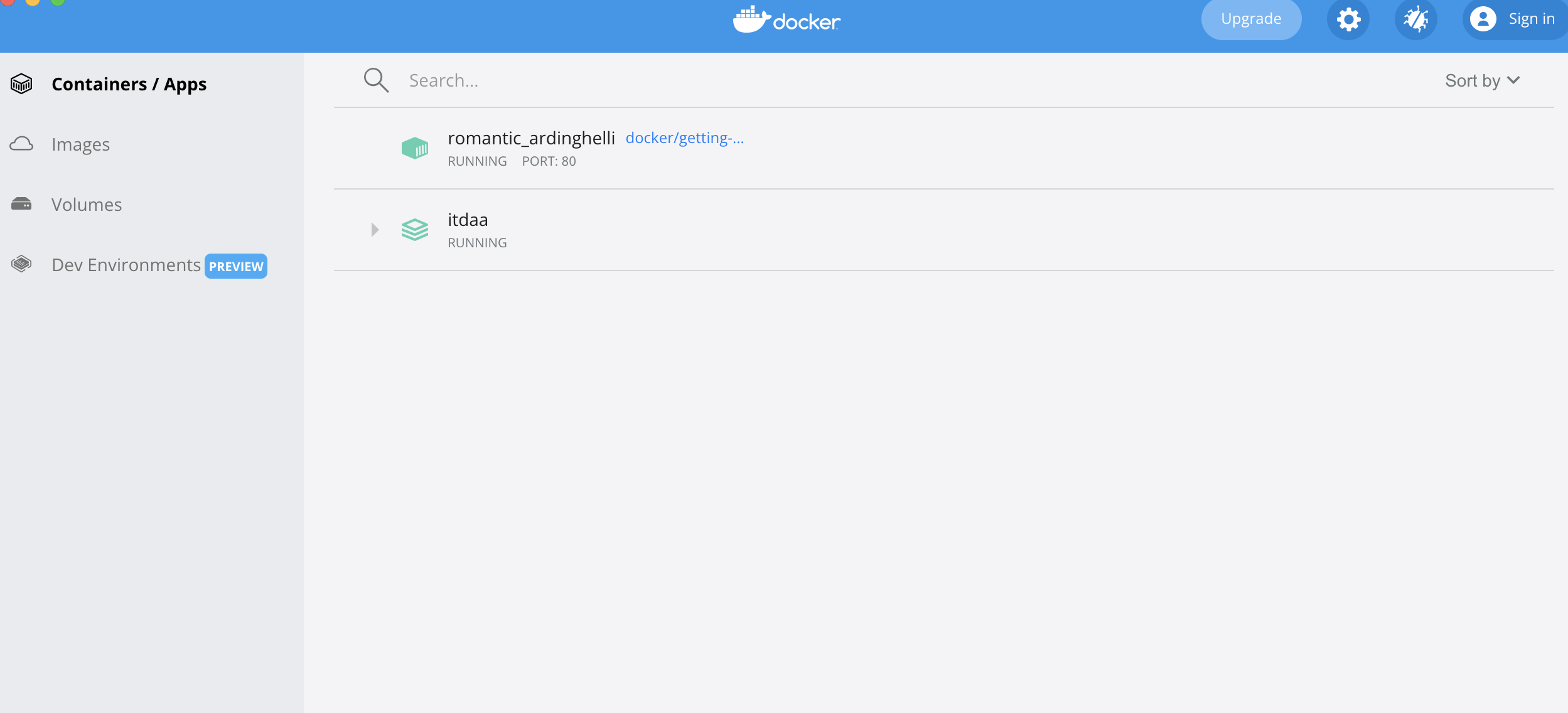This screenshot has width=1568, height=713.
Task: Open the Troubleshoot bug icon
Action: pos(1415,19)
